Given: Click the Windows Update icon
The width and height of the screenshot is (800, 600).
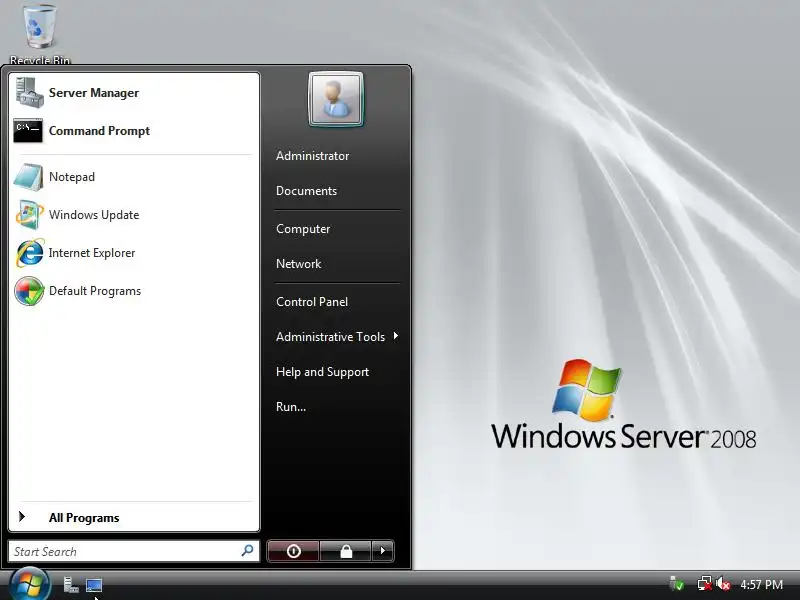Looking at the screenshot, I should click(29, 215).
